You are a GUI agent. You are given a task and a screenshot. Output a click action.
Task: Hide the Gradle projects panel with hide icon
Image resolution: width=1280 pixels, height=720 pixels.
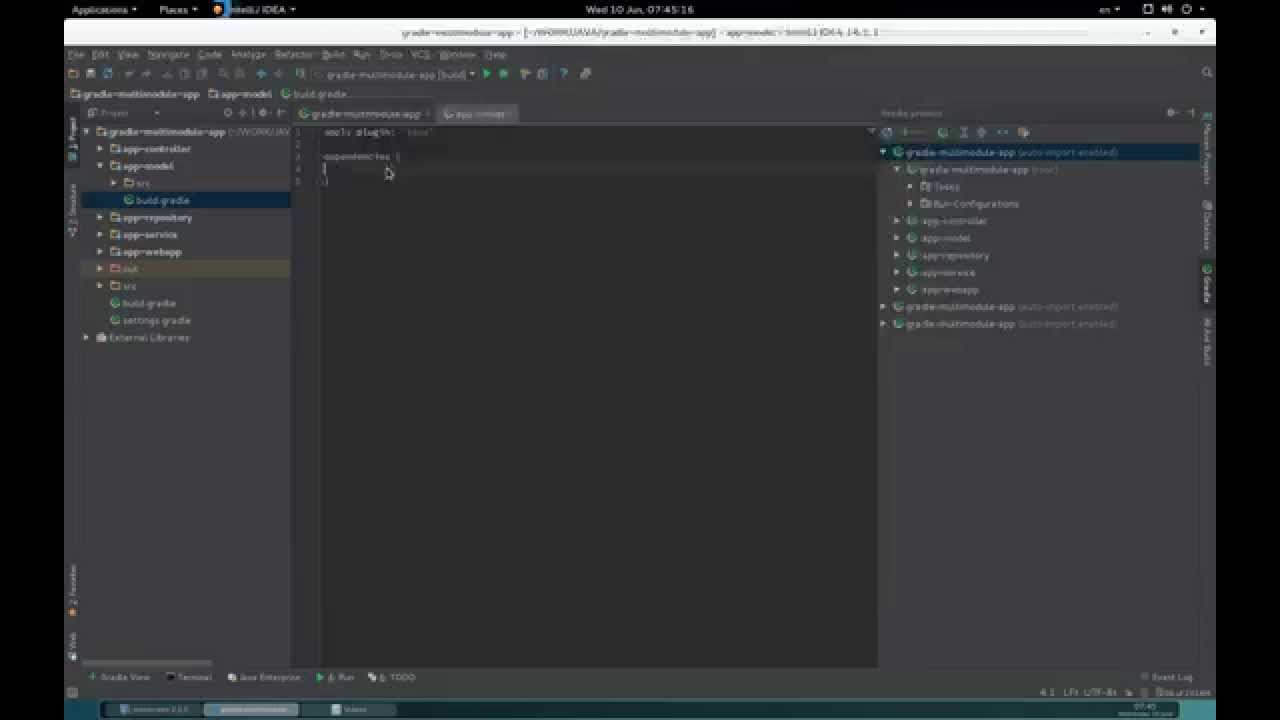pos(1191,113)
